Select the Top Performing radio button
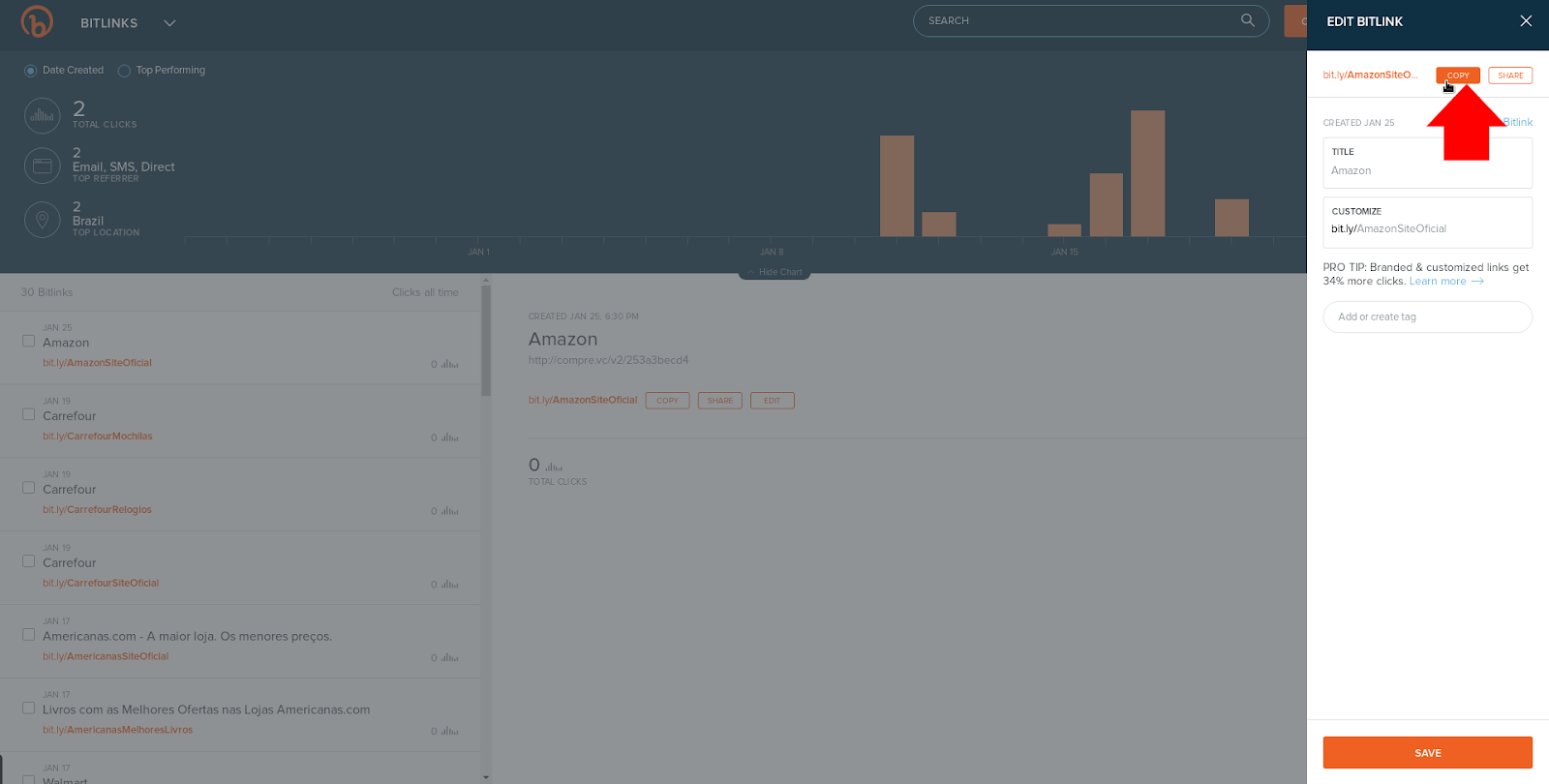 pyautogui.click(x=124, y=71)
